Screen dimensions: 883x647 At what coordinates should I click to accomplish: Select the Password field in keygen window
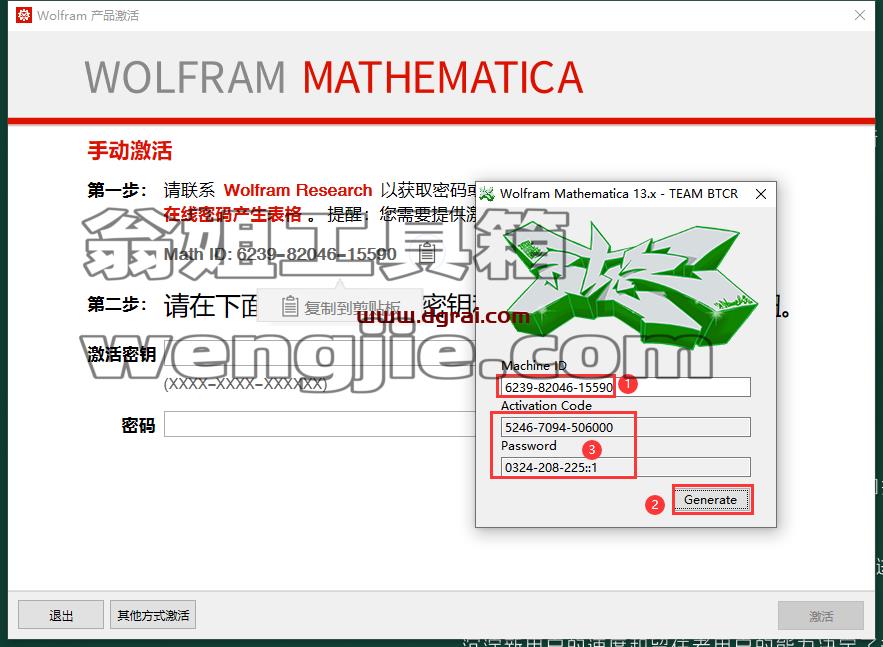click(x=625, y=467)
